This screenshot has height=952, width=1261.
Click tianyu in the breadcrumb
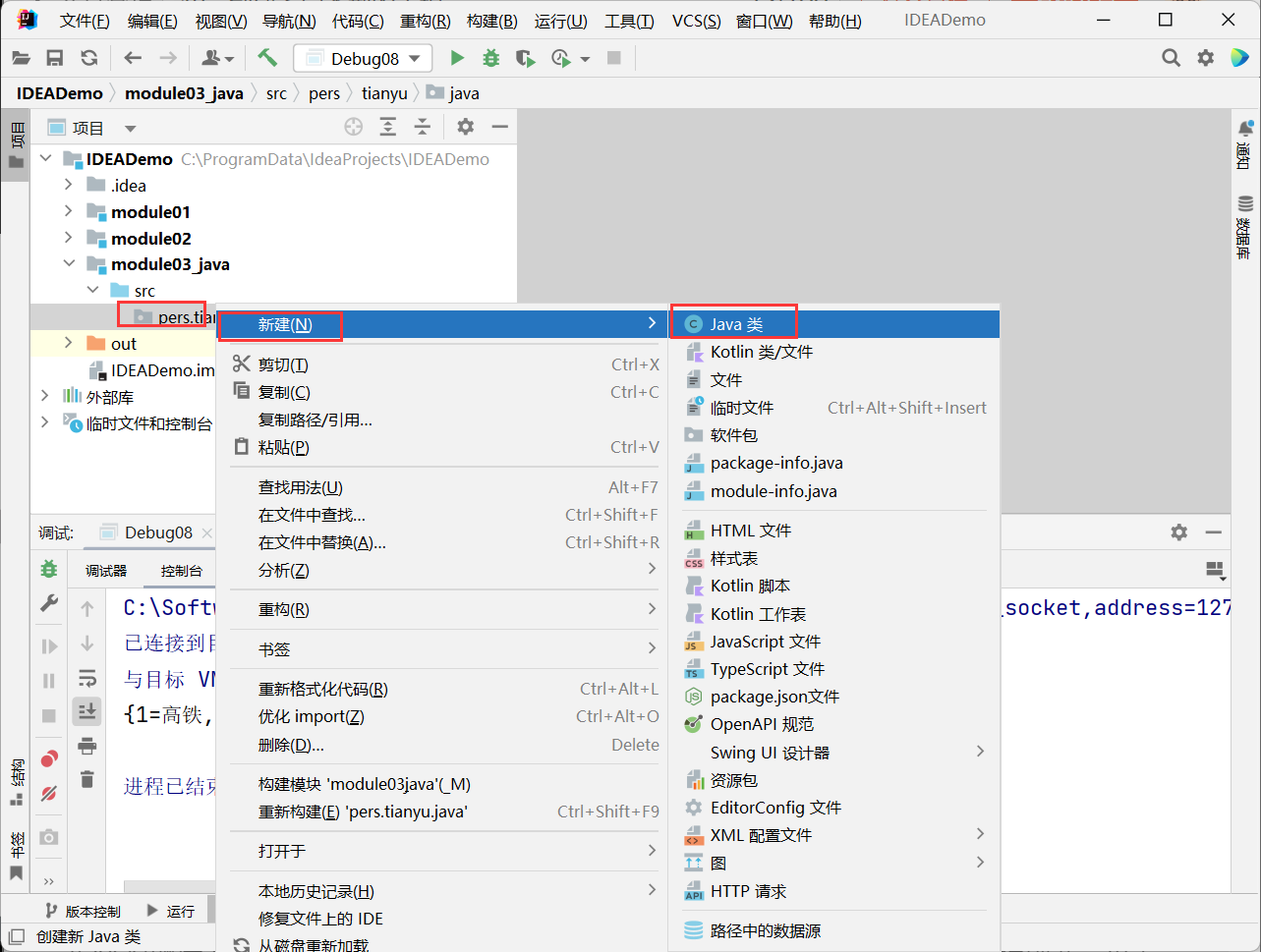tap(384, 93)
